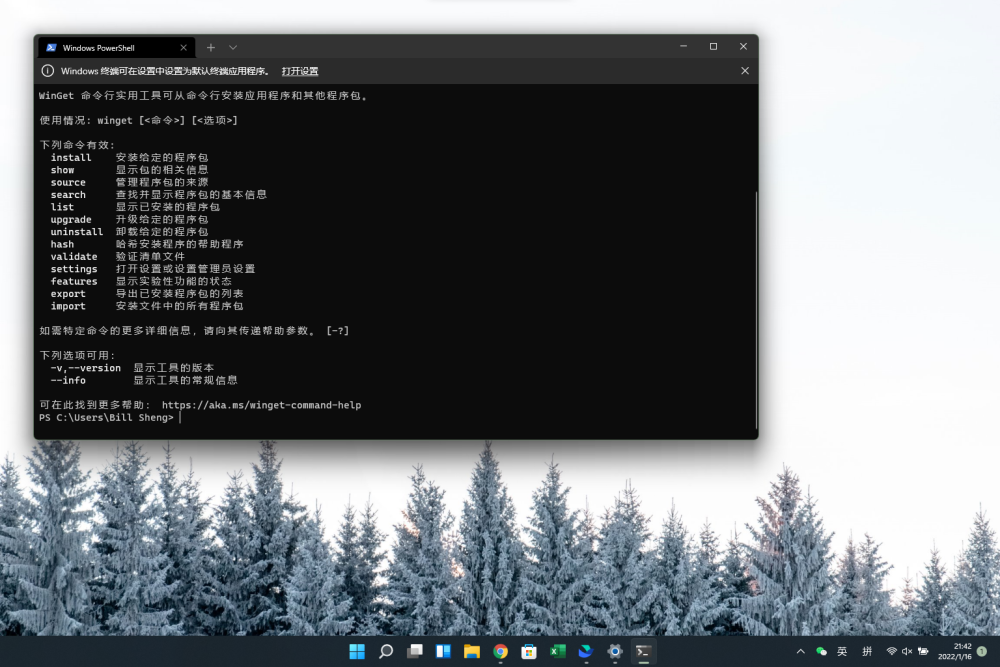Open Microsoft Store from taskbar
The height and width of the screenshot is (667, 1000).
click(x=529, y=652)
